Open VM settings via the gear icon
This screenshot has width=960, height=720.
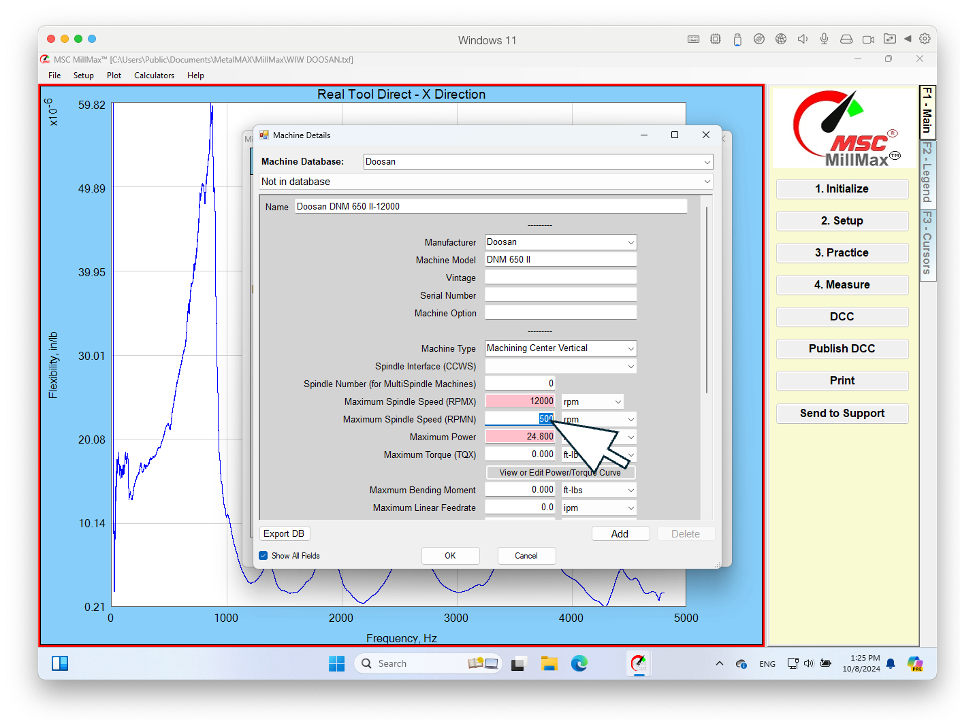pos(924,39)
